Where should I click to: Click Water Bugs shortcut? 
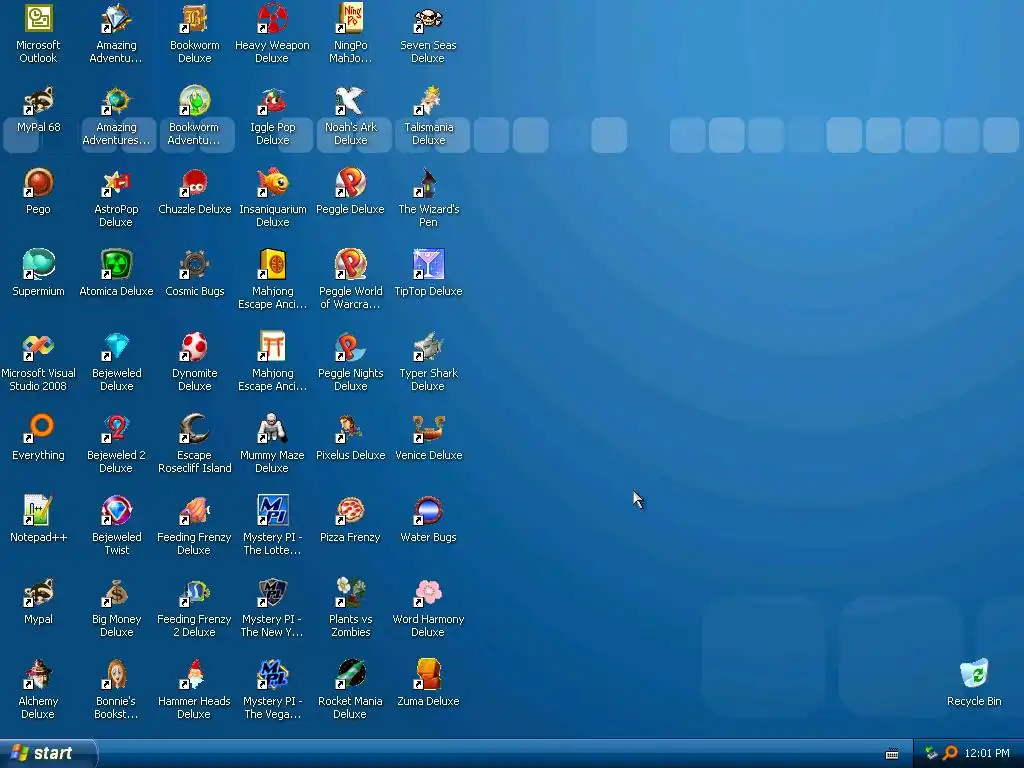click(428, 511)
